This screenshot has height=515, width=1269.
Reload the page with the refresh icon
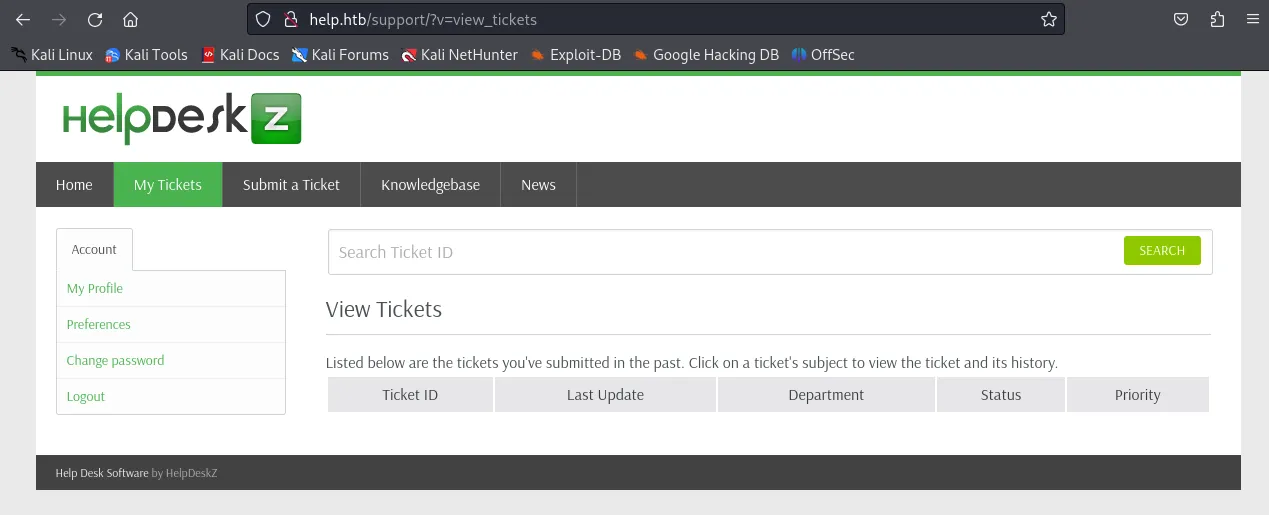click(95, 19)
